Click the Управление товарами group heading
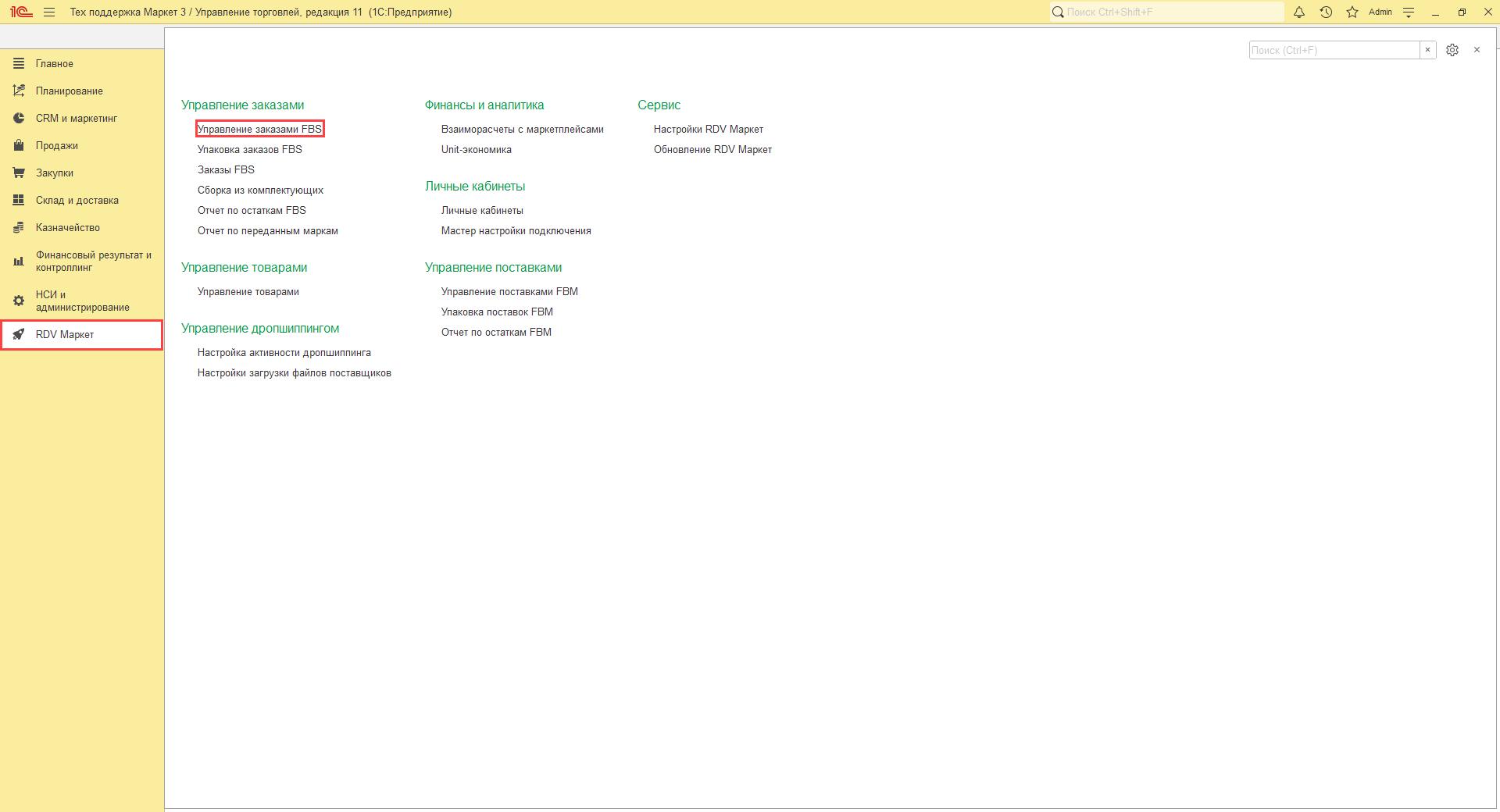The height and width of the screenshot is (812, 1500). tap(245, 267)
